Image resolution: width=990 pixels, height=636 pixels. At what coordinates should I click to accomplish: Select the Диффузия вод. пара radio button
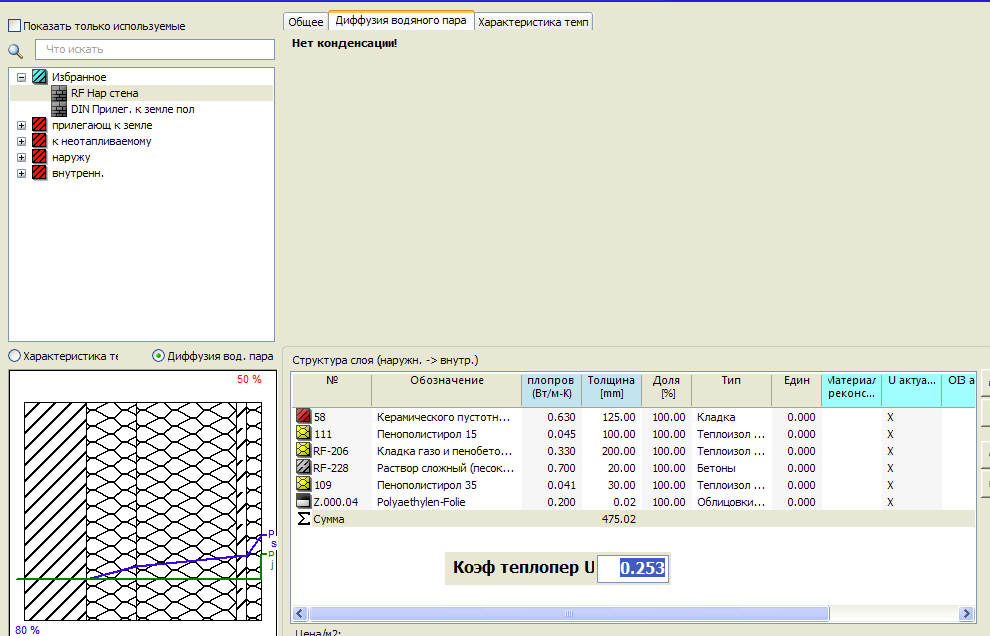click(x=158, y=356)
